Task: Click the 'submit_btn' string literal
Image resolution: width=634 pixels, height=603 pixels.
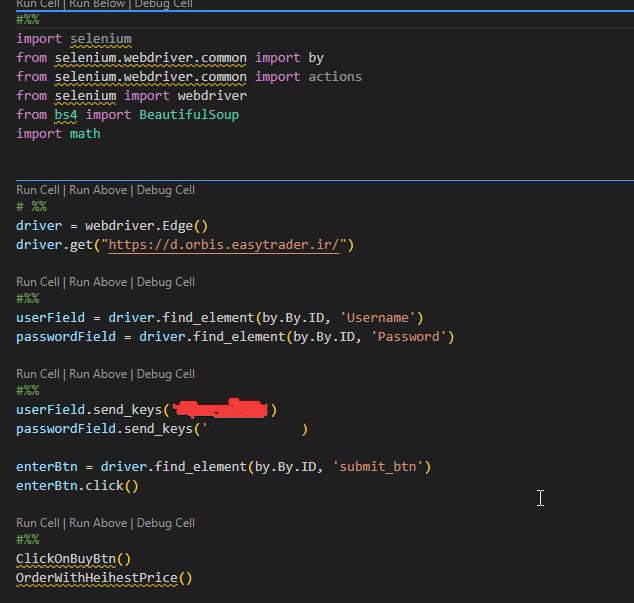Action: (x=378, y=467)
